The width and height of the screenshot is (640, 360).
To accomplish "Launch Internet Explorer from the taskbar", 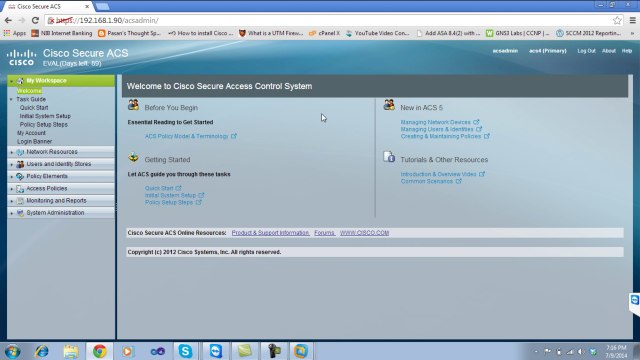I will tap(42, 351).
